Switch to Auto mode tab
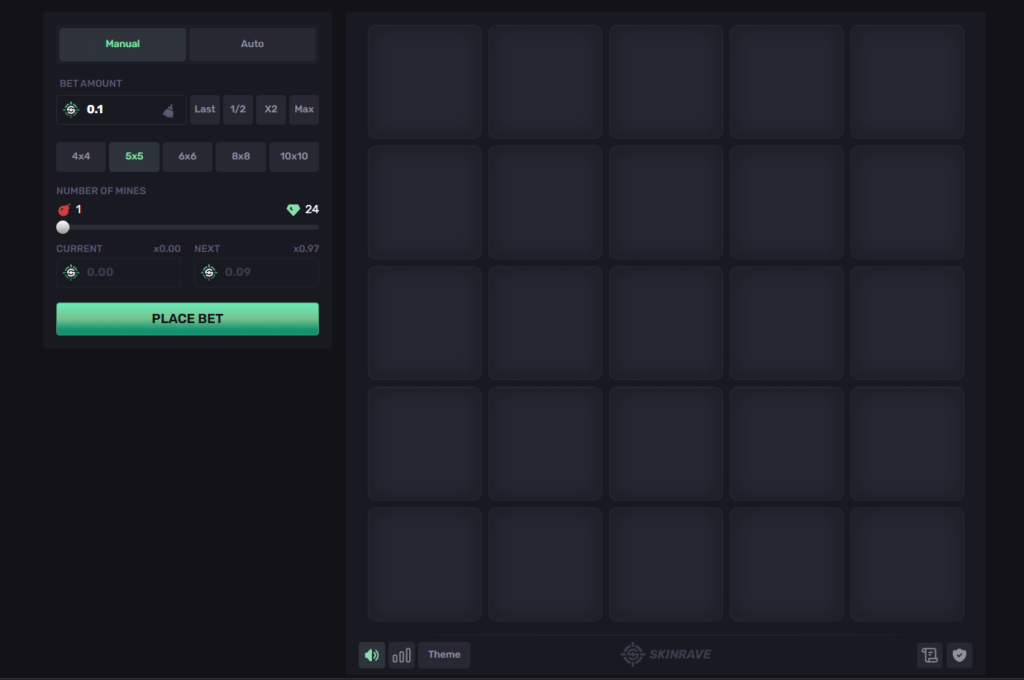 coord(252,44)
